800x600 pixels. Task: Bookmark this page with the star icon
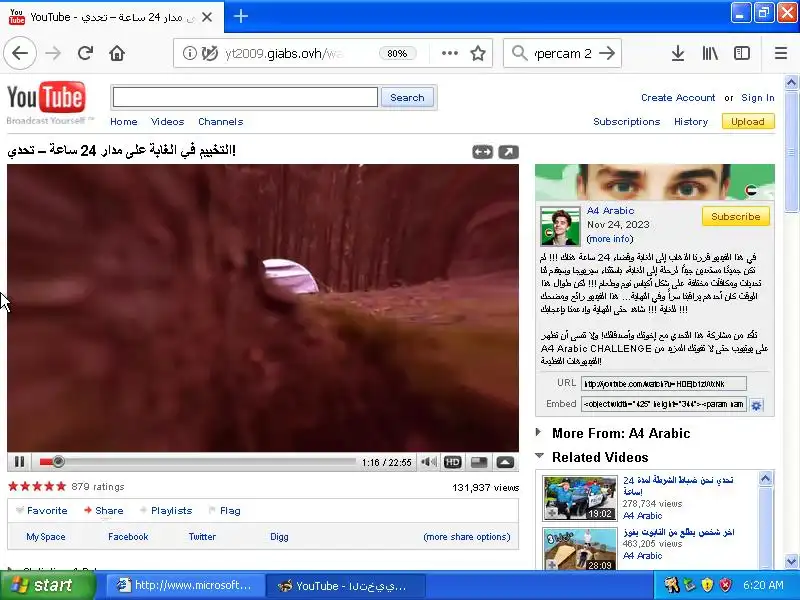coord(478,53)
